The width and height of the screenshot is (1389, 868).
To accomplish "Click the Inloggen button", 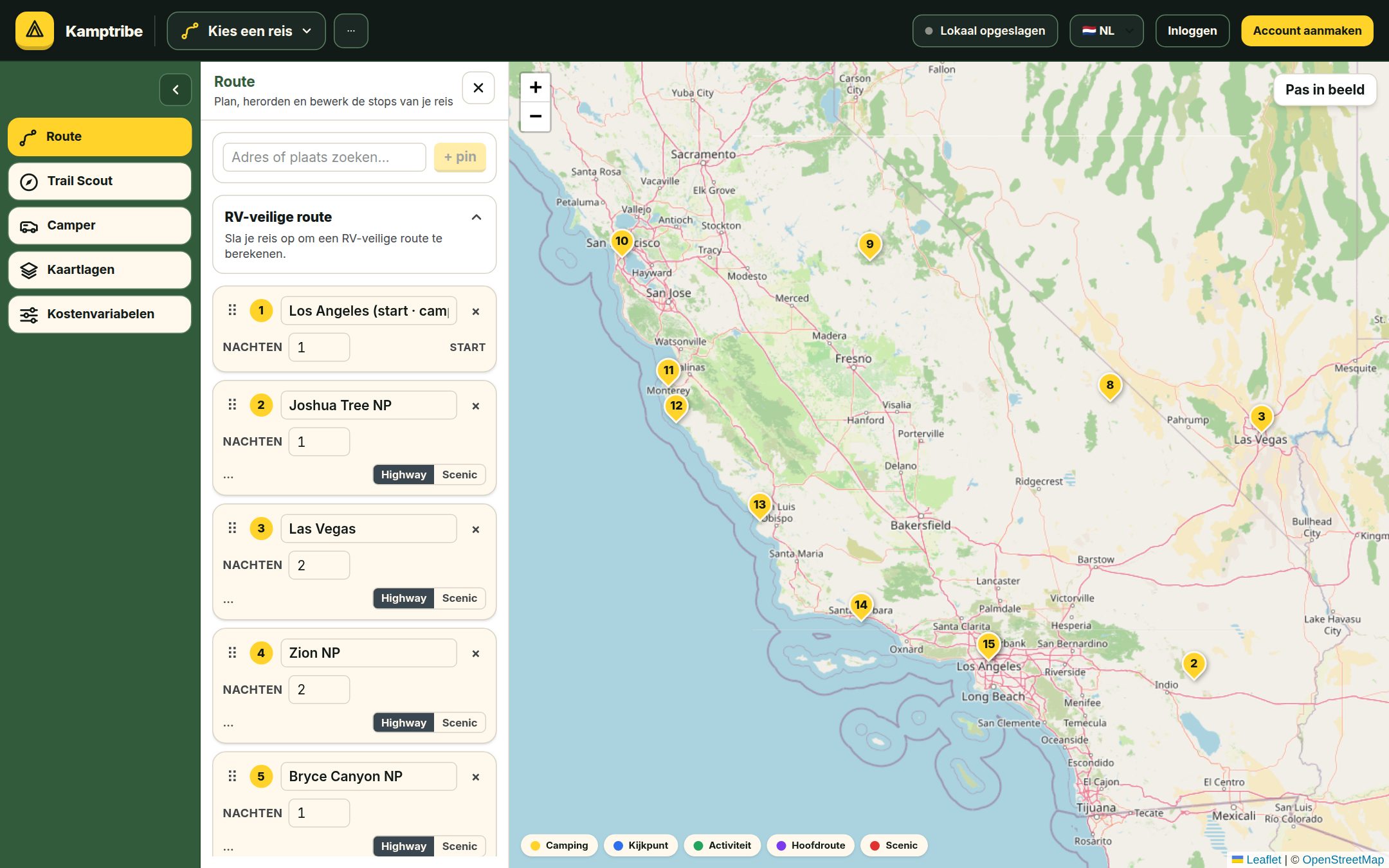I will click(x=1192, y=31).
